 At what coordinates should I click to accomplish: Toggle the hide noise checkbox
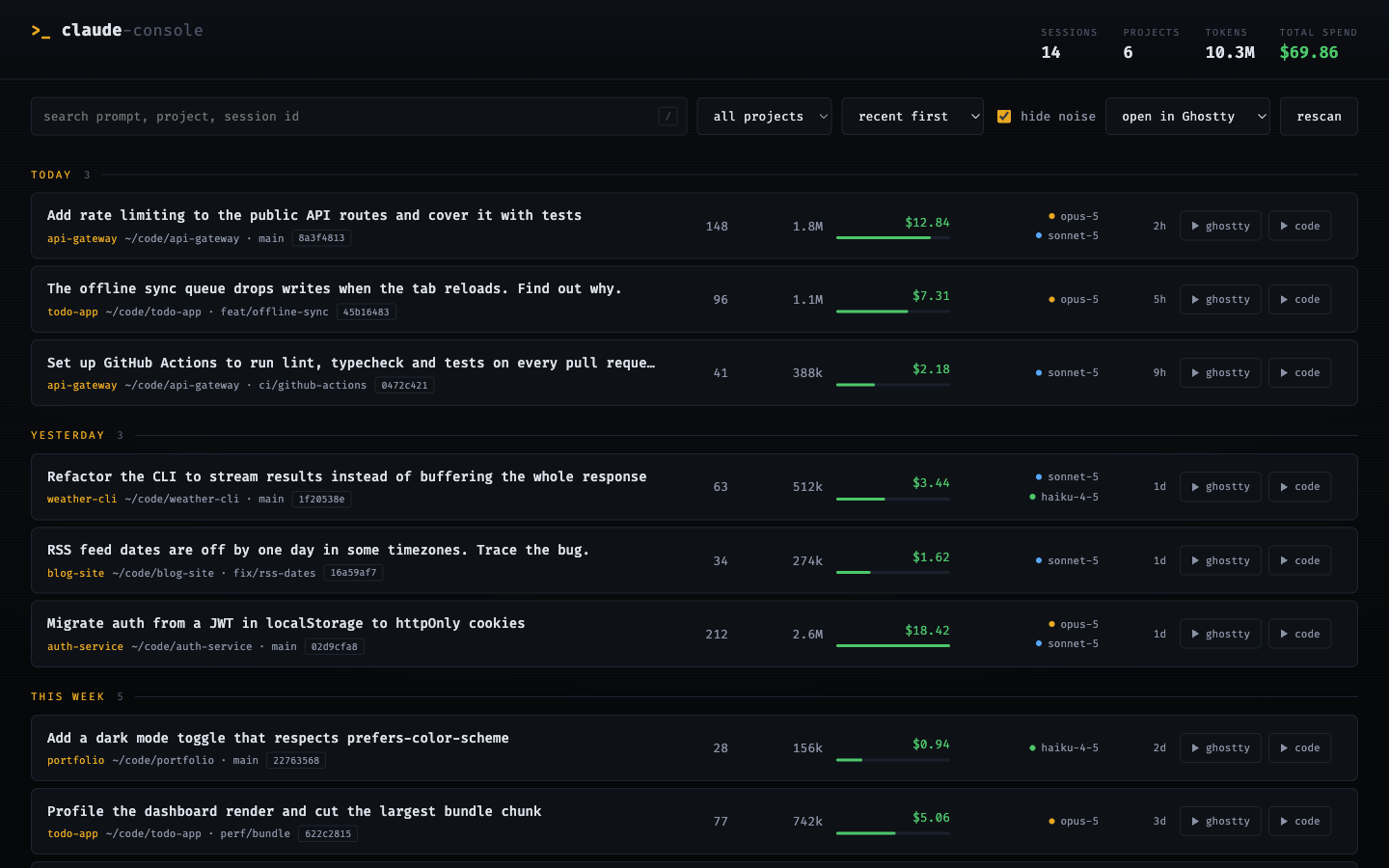pyautogui.click(x=1004, y=117)
